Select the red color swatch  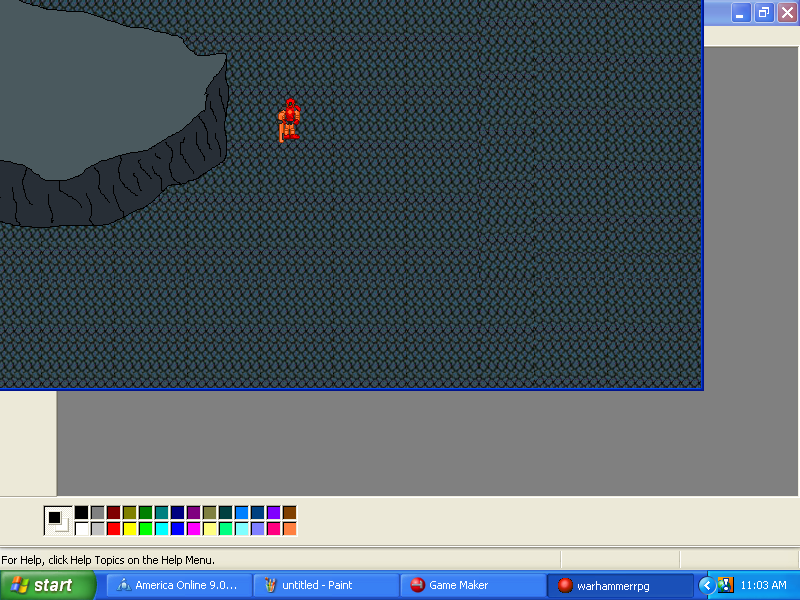click(x=116, y=527)
